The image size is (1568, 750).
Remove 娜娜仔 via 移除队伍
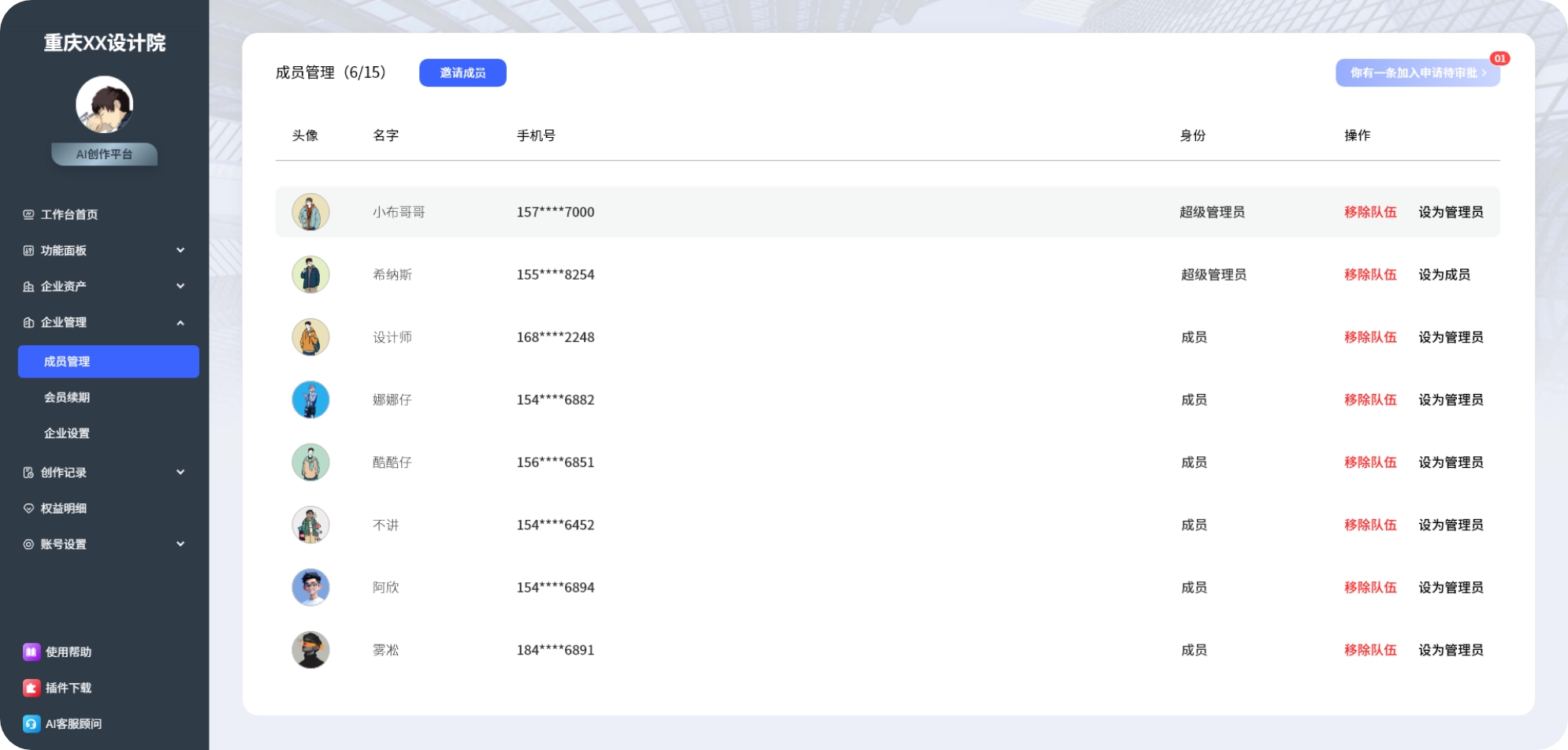click(x=1370, y=399)
